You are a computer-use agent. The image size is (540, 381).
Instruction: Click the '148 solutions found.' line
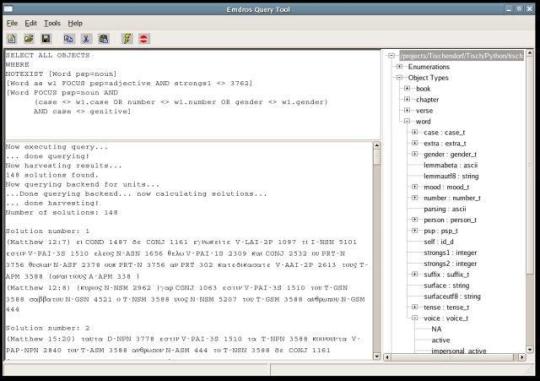tap(52, 175)
